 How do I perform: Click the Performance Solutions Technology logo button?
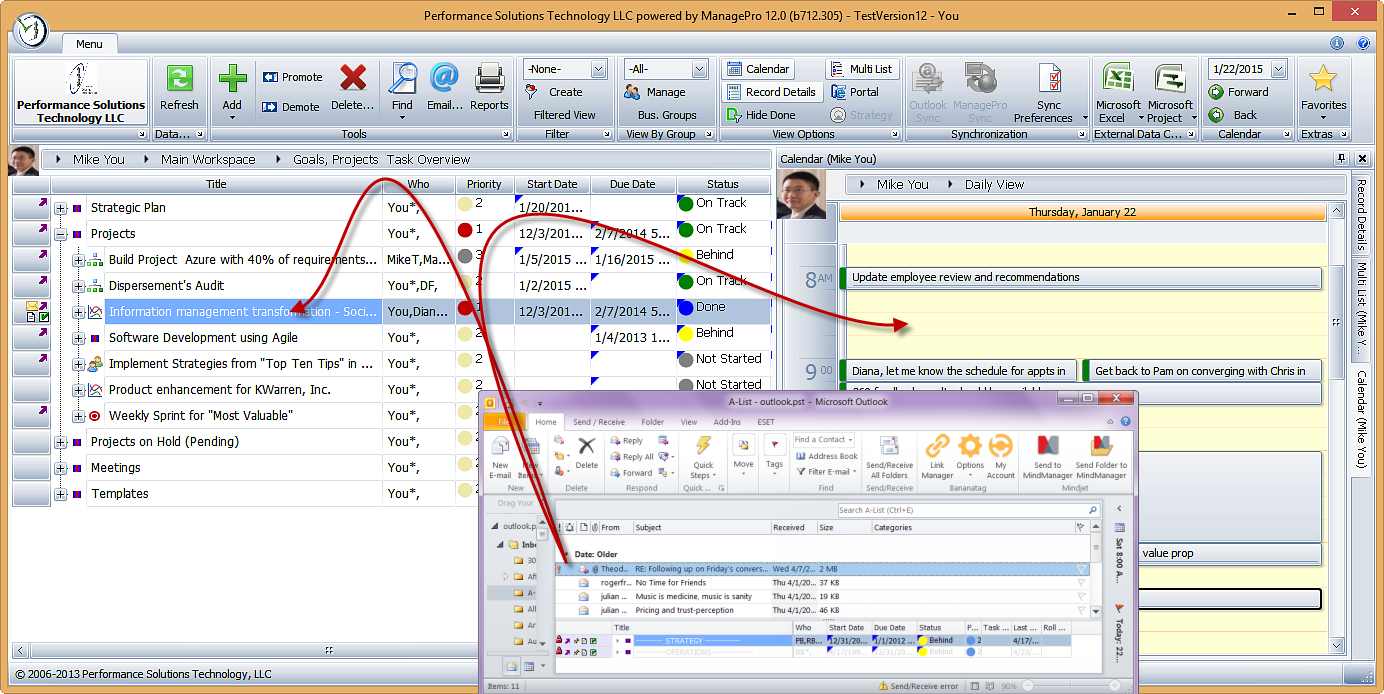pos(80,92)
